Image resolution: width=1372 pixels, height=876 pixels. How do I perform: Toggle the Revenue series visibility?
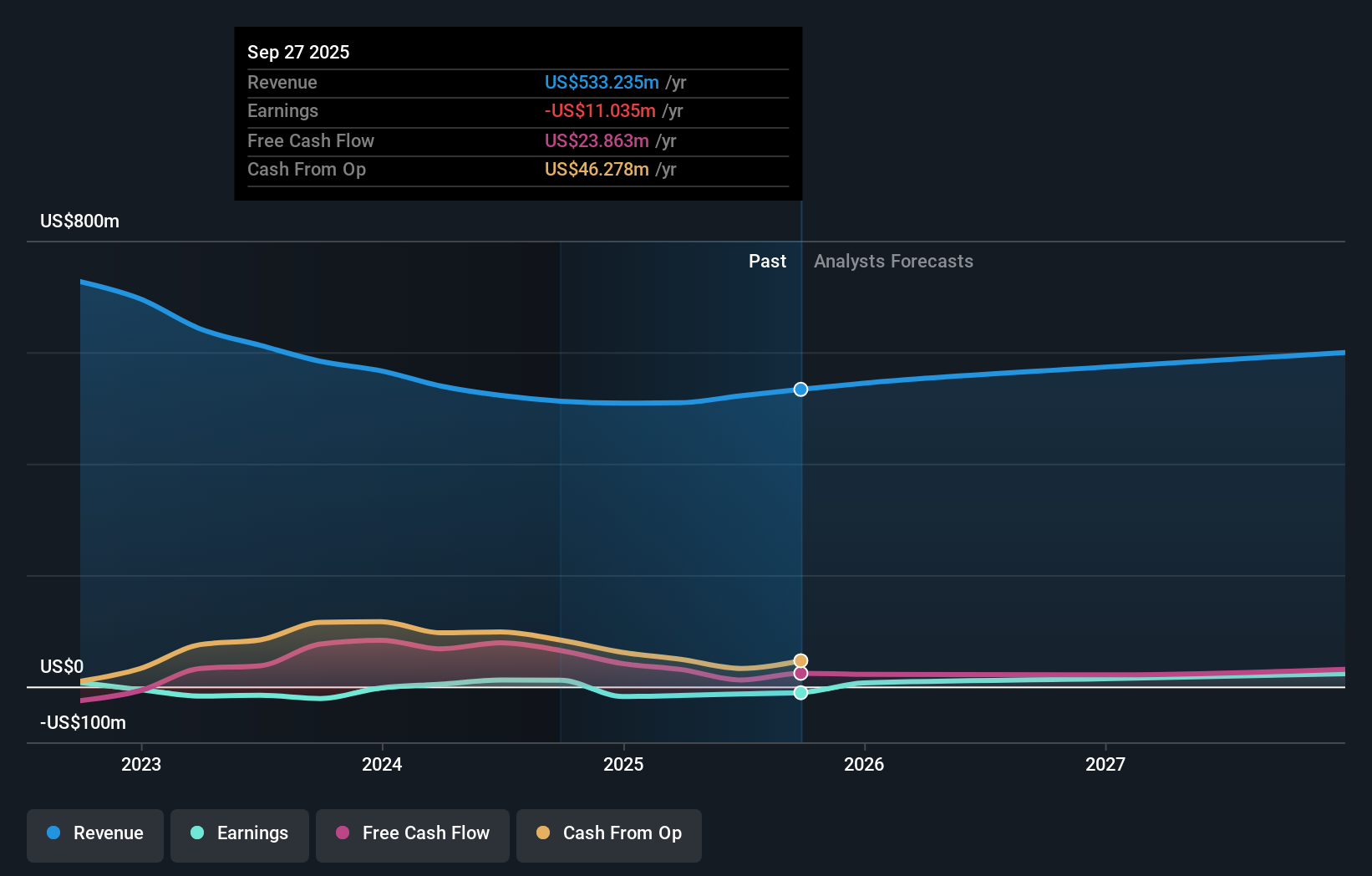point(94,834)
